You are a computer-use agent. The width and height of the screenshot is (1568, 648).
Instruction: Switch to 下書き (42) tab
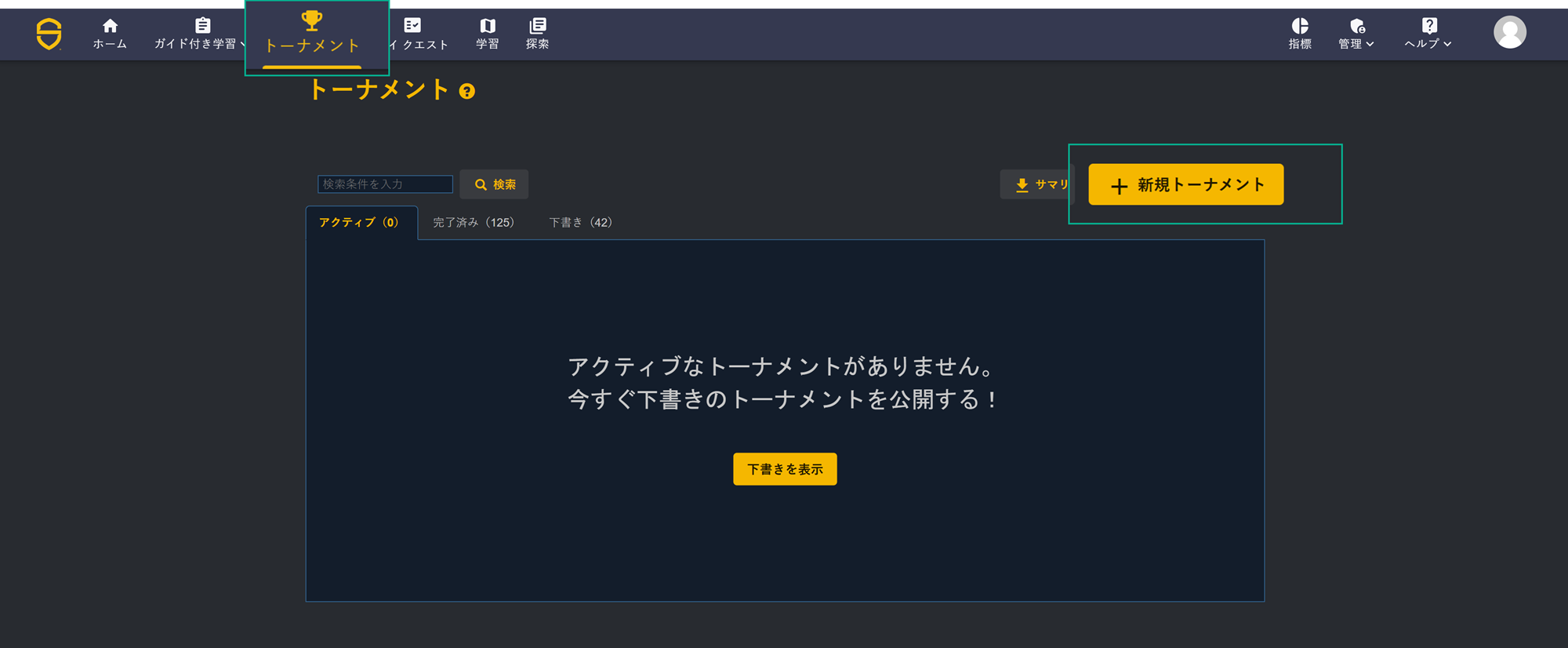pyautogui.click(x=581, y=223)
